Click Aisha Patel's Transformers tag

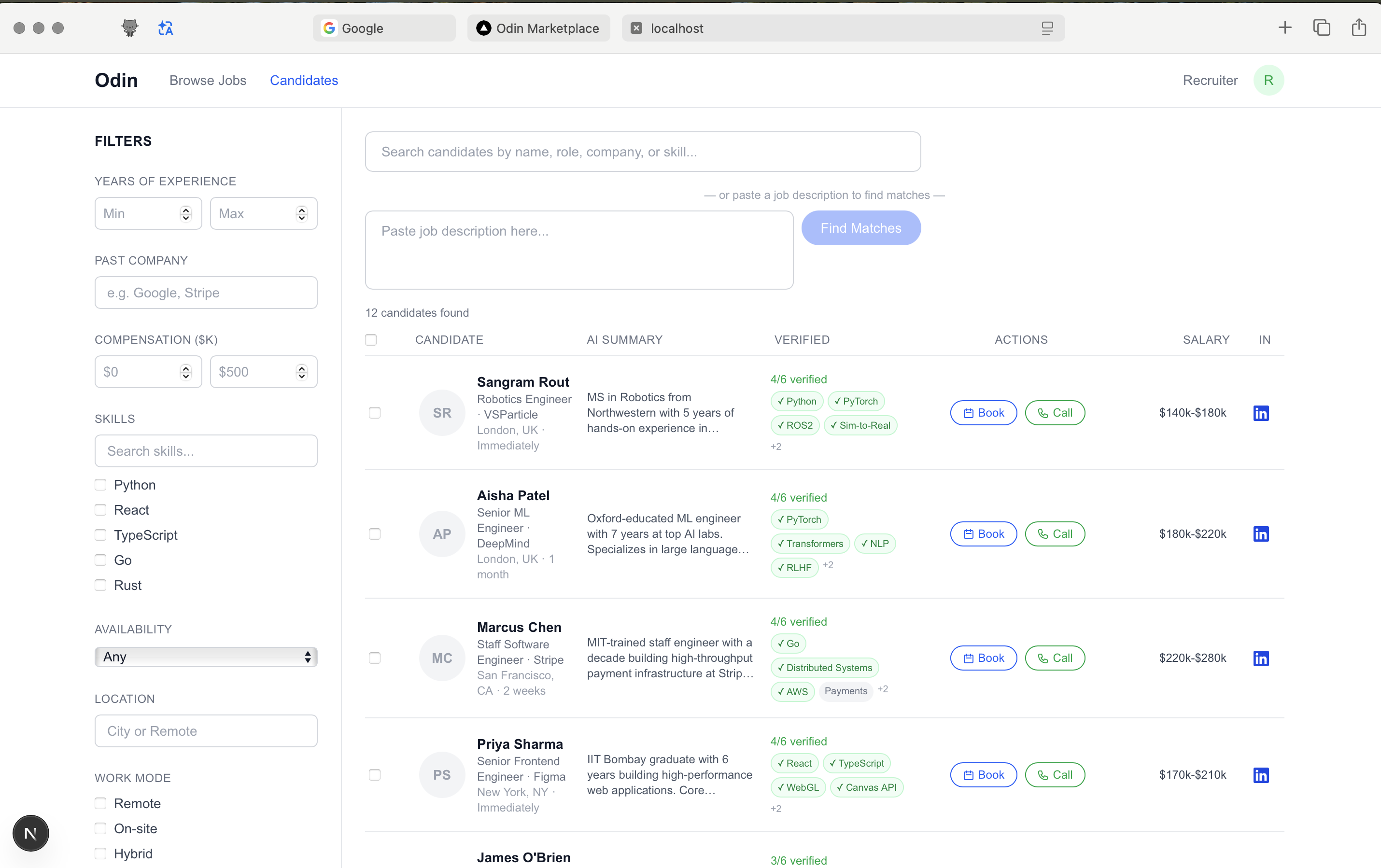point(810,544)
